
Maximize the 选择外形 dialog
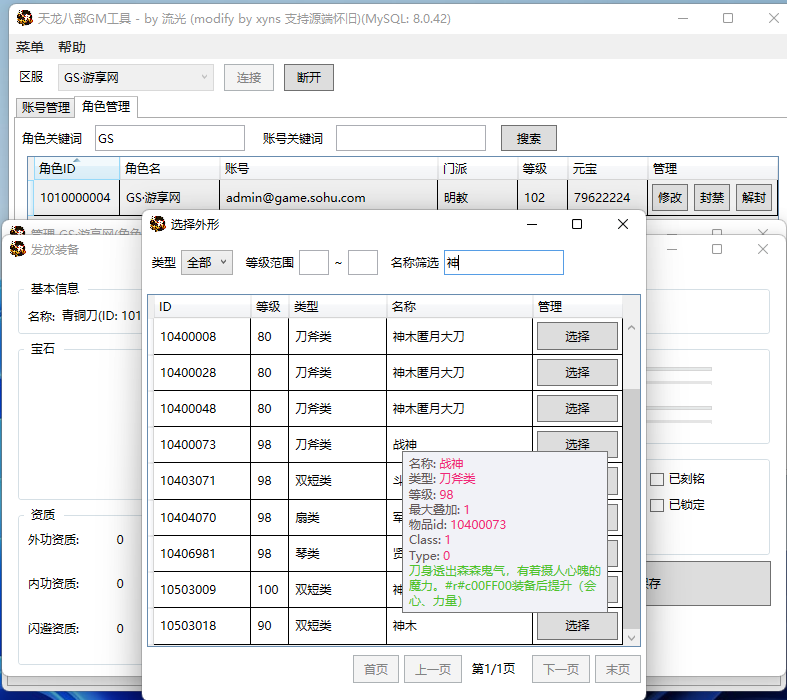tap(577, 224)
